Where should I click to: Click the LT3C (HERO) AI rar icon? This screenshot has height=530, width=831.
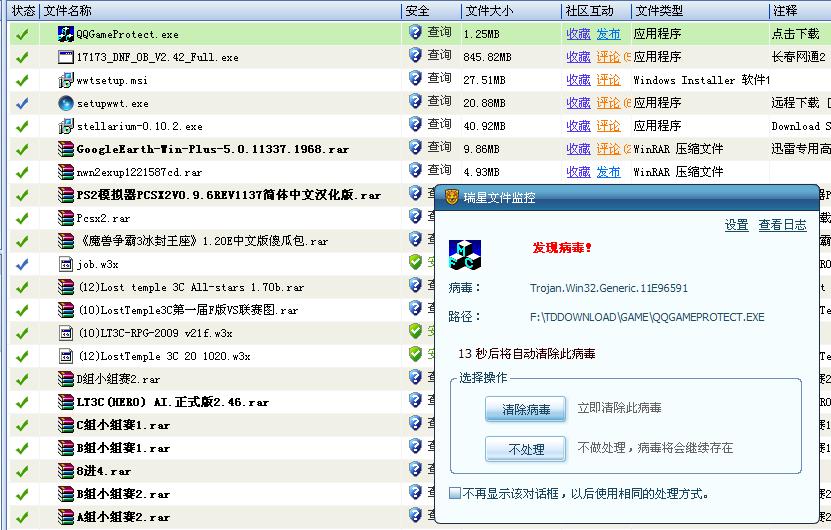(x=66, y=402)
